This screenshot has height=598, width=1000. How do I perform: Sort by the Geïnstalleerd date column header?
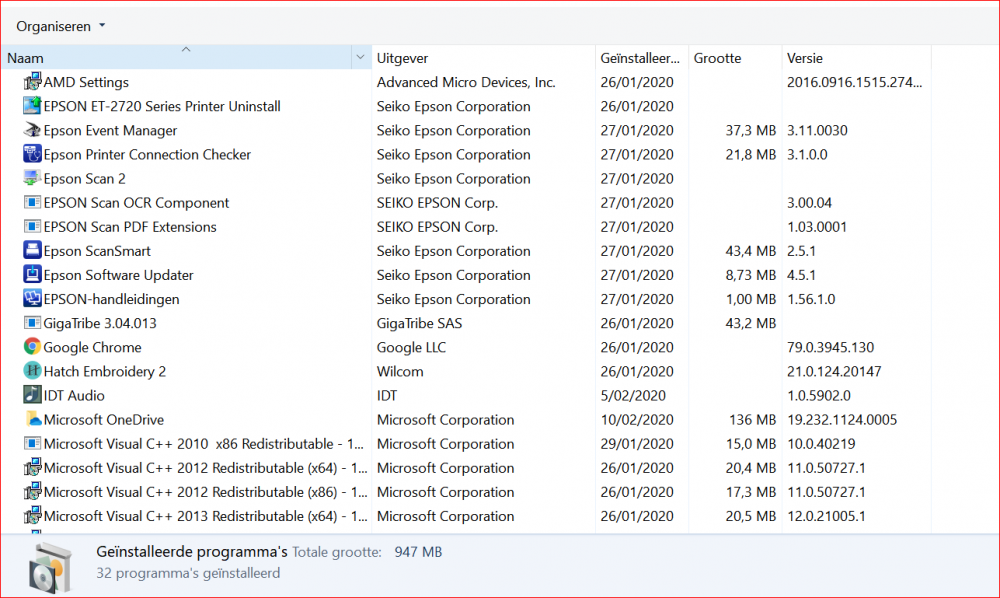(x=642, y=58)
